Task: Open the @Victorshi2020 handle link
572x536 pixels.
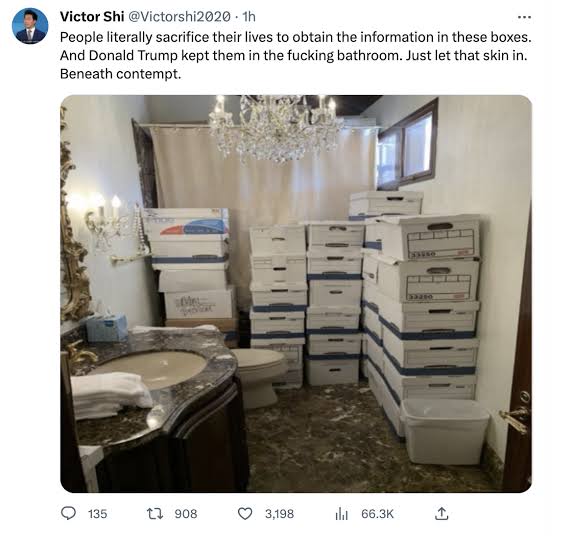Action: (180, 16)
